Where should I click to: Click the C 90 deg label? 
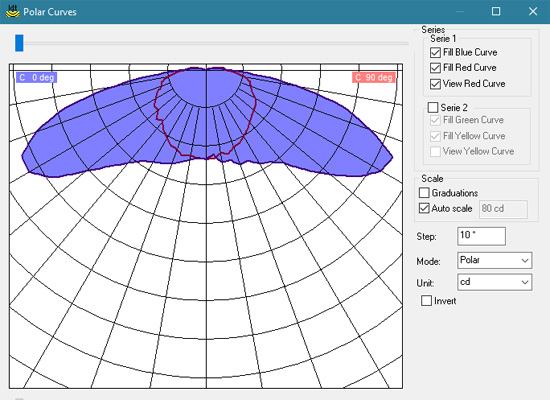tap(374, 78)
